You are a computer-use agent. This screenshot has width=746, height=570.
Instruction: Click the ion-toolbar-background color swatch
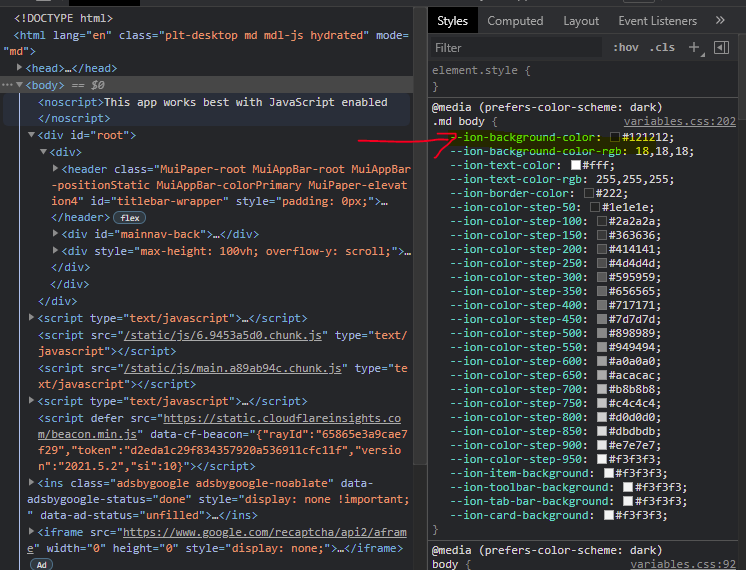click(628, 487)
